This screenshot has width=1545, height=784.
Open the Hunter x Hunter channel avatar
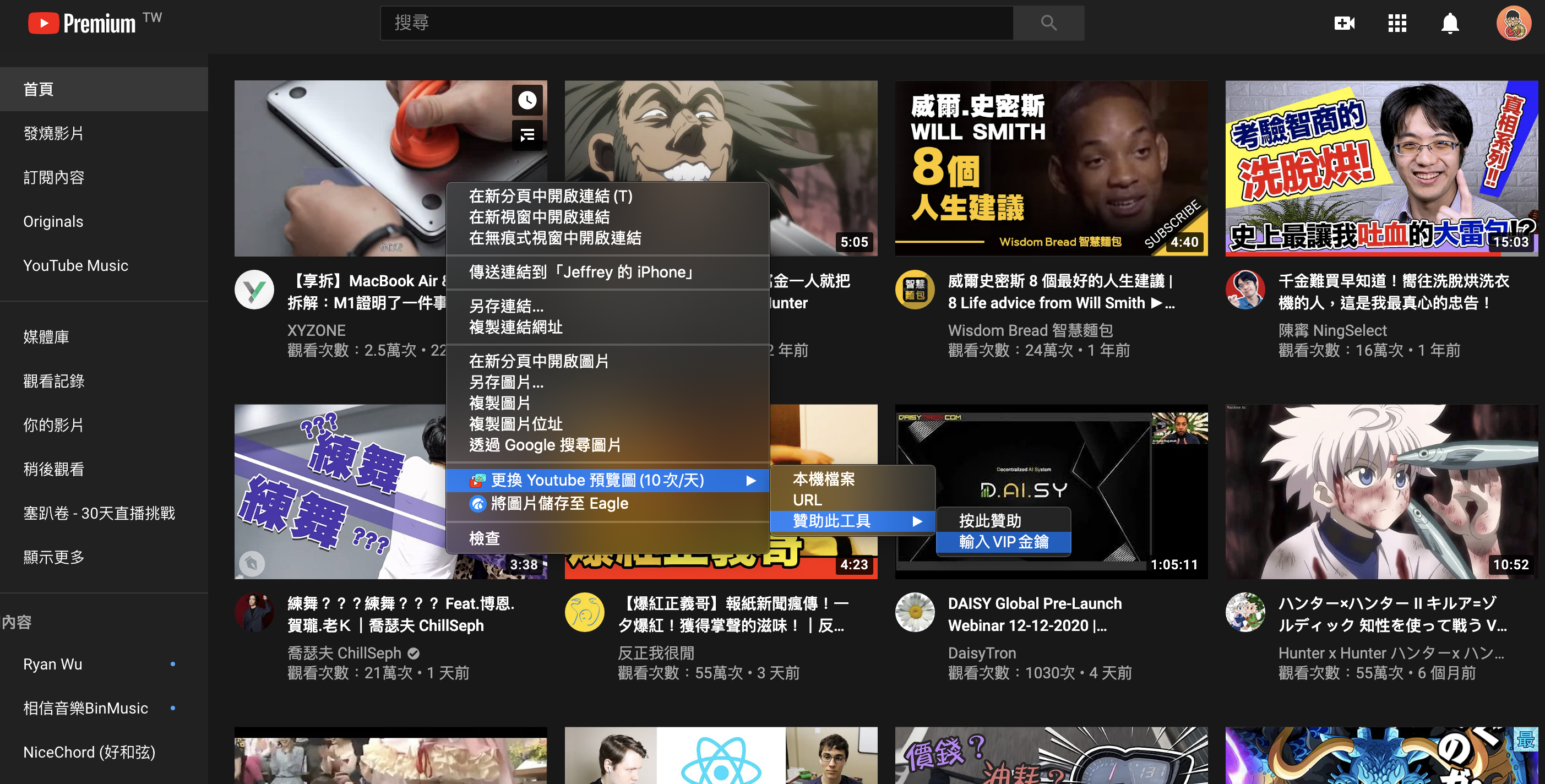coord(1245,612)
